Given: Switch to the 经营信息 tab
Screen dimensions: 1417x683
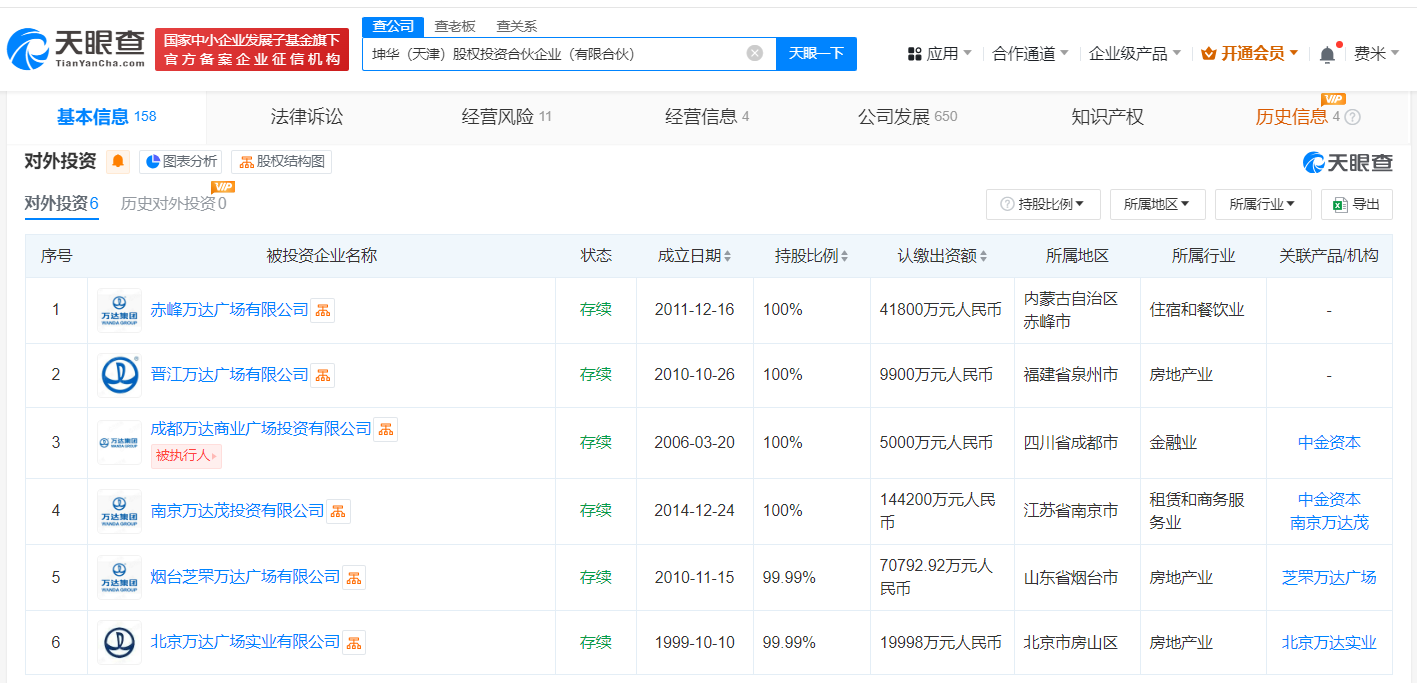Looking at the screenshot, I should tap(706, 117).
